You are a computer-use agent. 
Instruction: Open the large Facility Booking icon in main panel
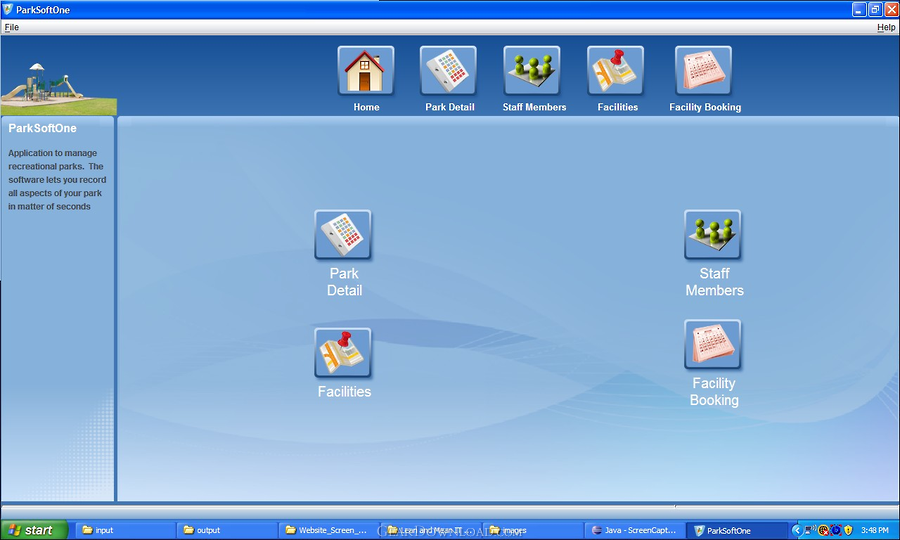click(x=713, y=346)
